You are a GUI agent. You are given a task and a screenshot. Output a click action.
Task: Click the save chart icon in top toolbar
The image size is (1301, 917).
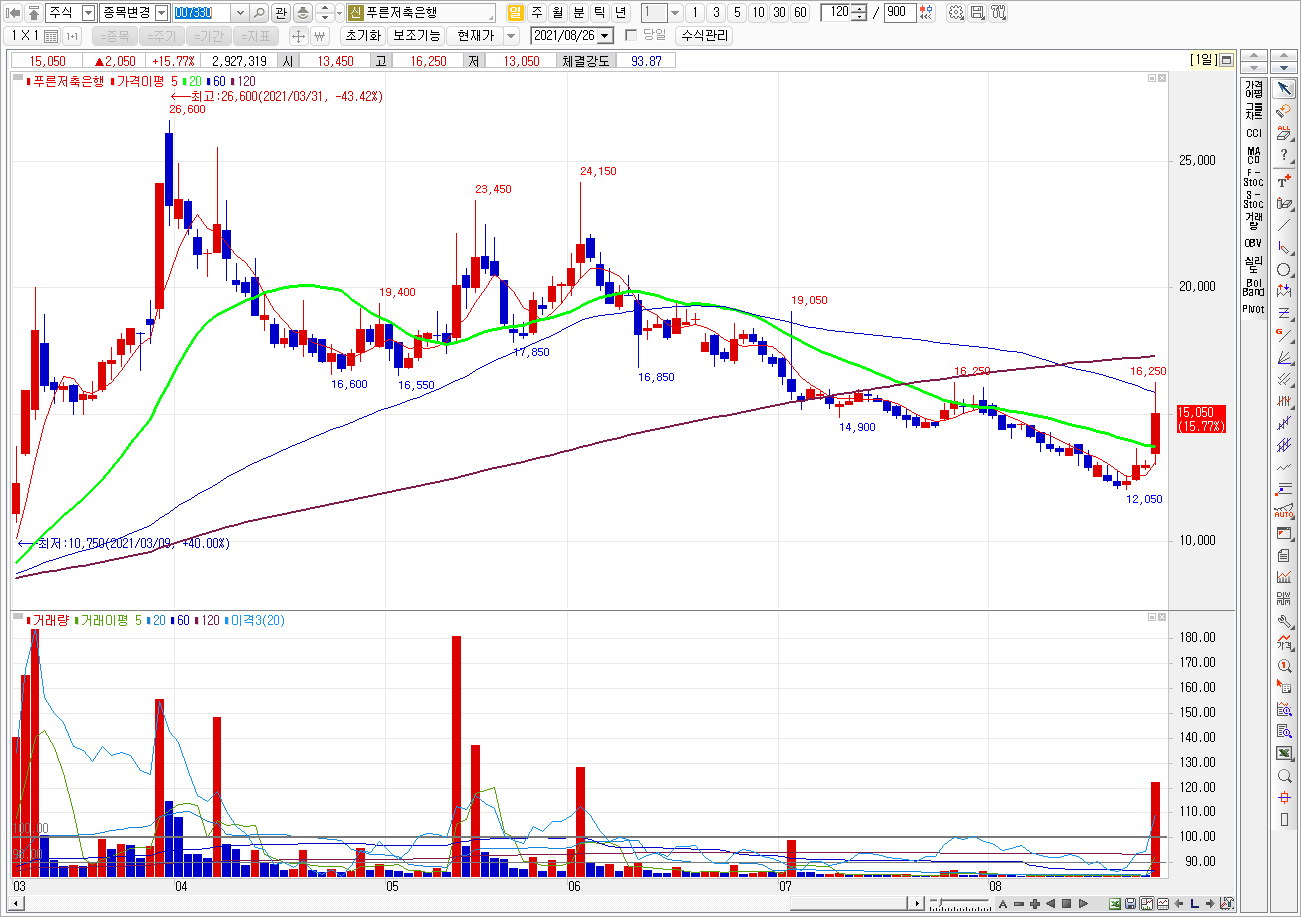(977, 13)
